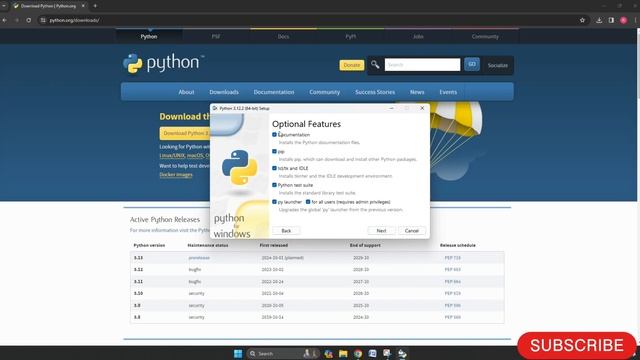This screenshot has width=640, height=360.
Task: Click Back in the Python Setup dialog
Action: pyautogui.click(x=286, y=231)
